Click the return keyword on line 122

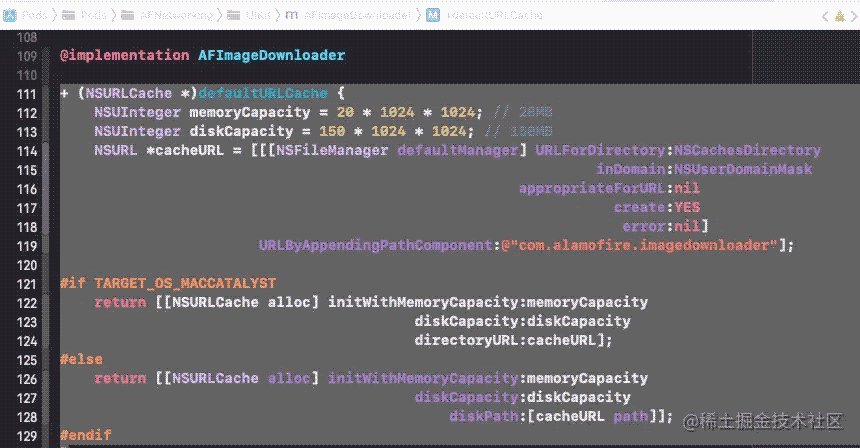pyautogui.click(x=120, y=302)
